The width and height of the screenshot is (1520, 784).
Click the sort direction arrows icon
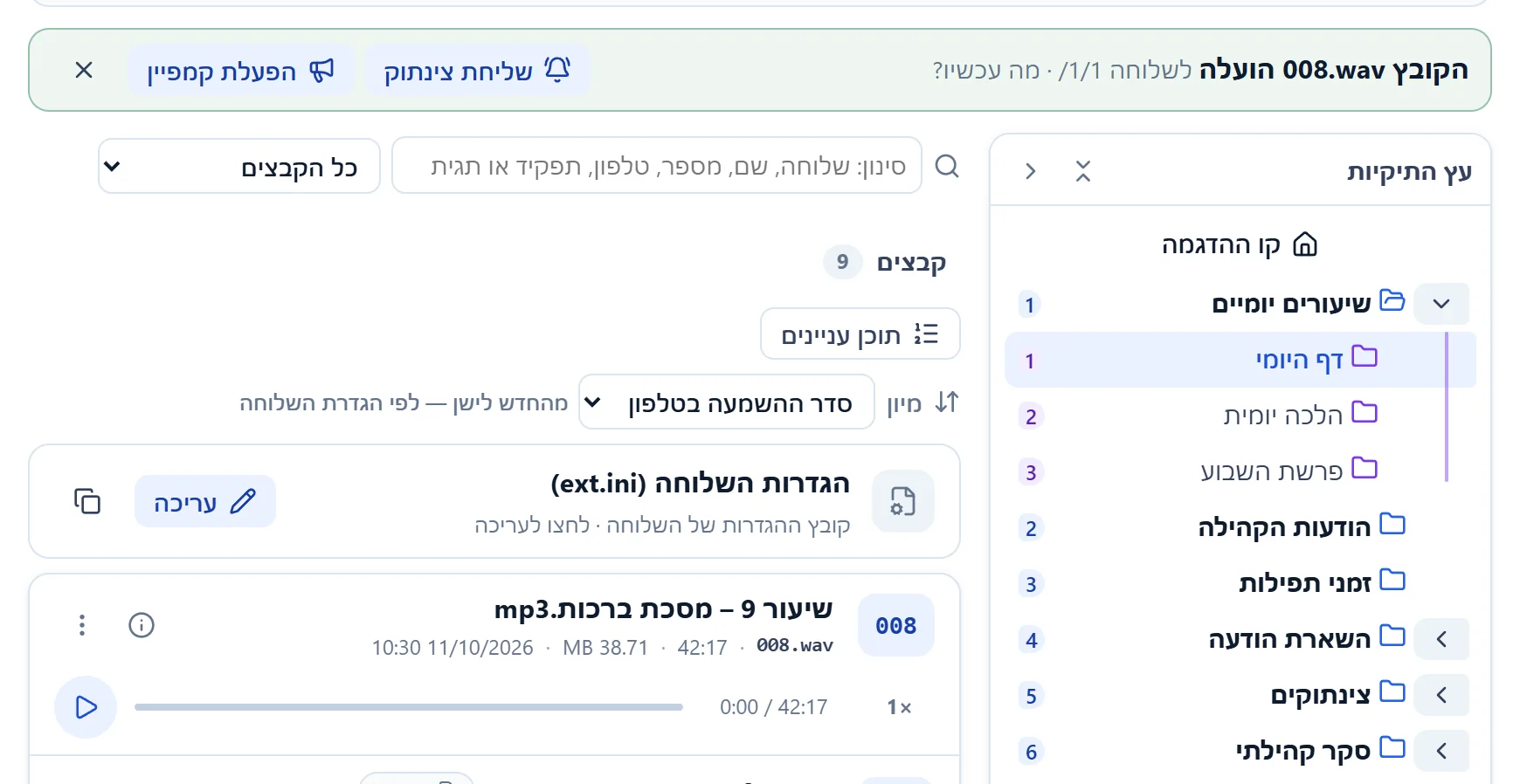(x=947, y=402)
